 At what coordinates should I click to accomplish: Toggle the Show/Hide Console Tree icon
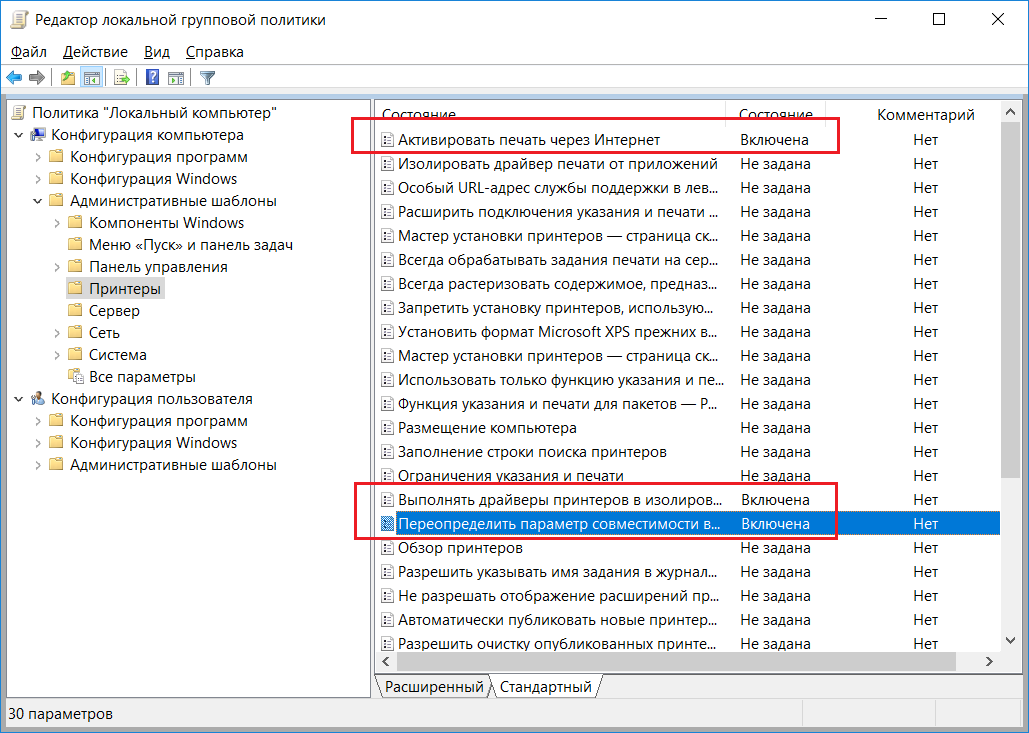[91, 78]
